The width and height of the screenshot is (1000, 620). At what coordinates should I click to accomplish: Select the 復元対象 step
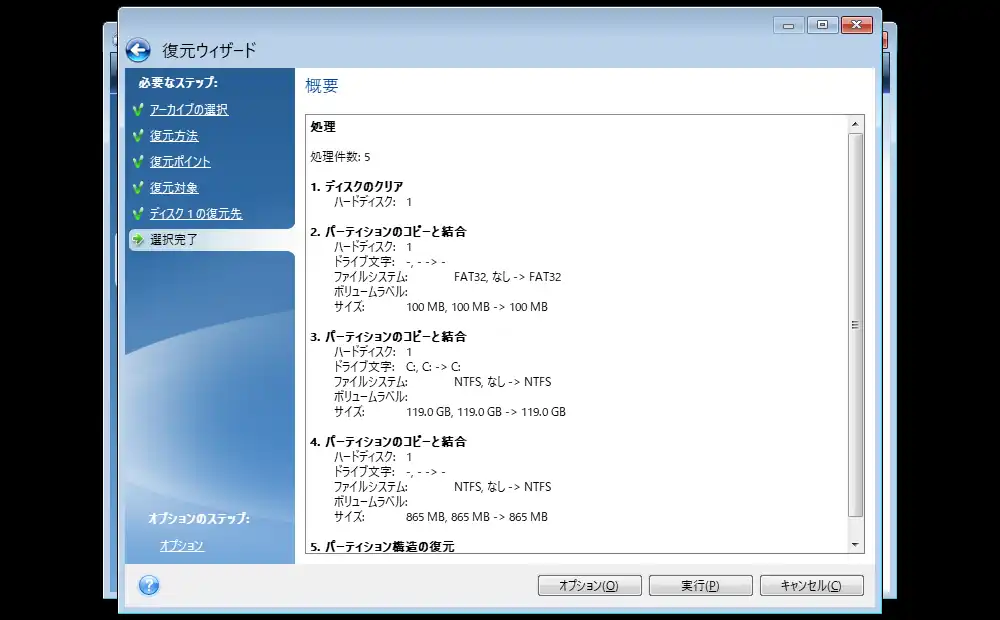click(174, 188)
